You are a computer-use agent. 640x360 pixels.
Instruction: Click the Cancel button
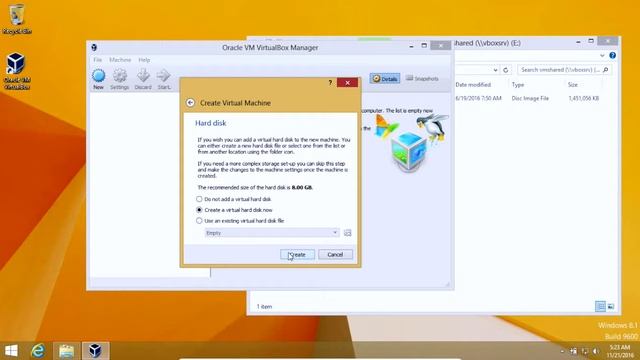(335, 255)
